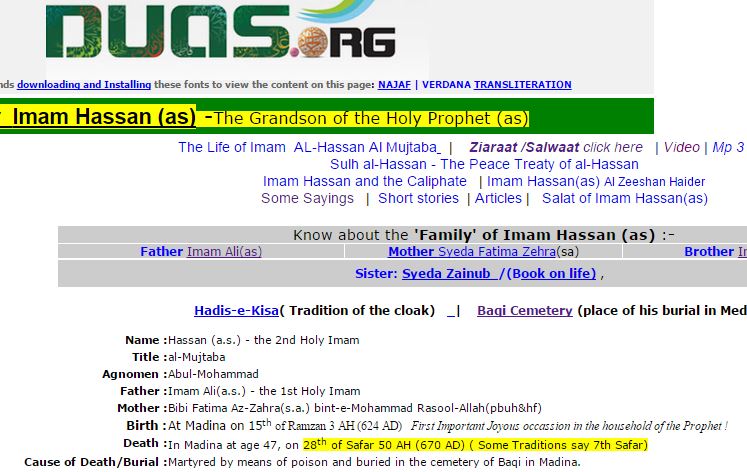Go to Short stories

pyautogui.click(x=418, y=198)
